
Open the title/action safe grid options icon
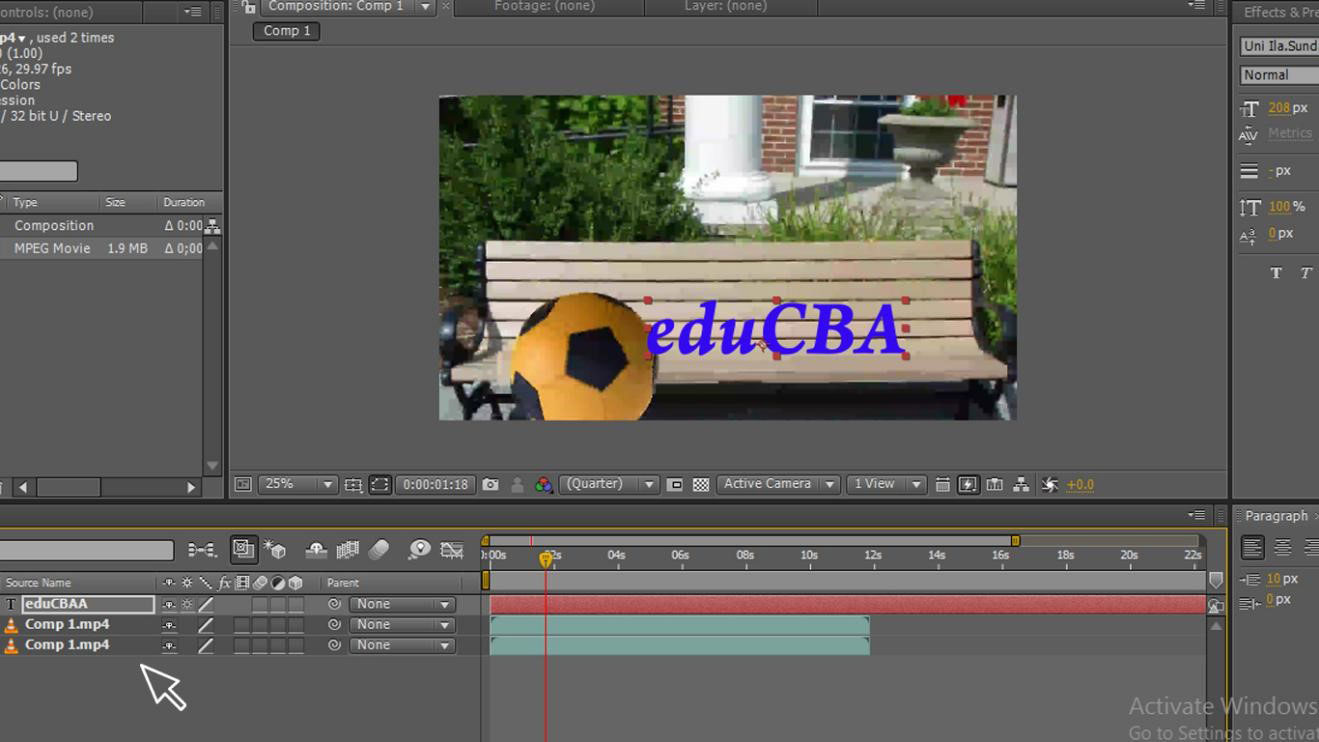pos(353,484)
